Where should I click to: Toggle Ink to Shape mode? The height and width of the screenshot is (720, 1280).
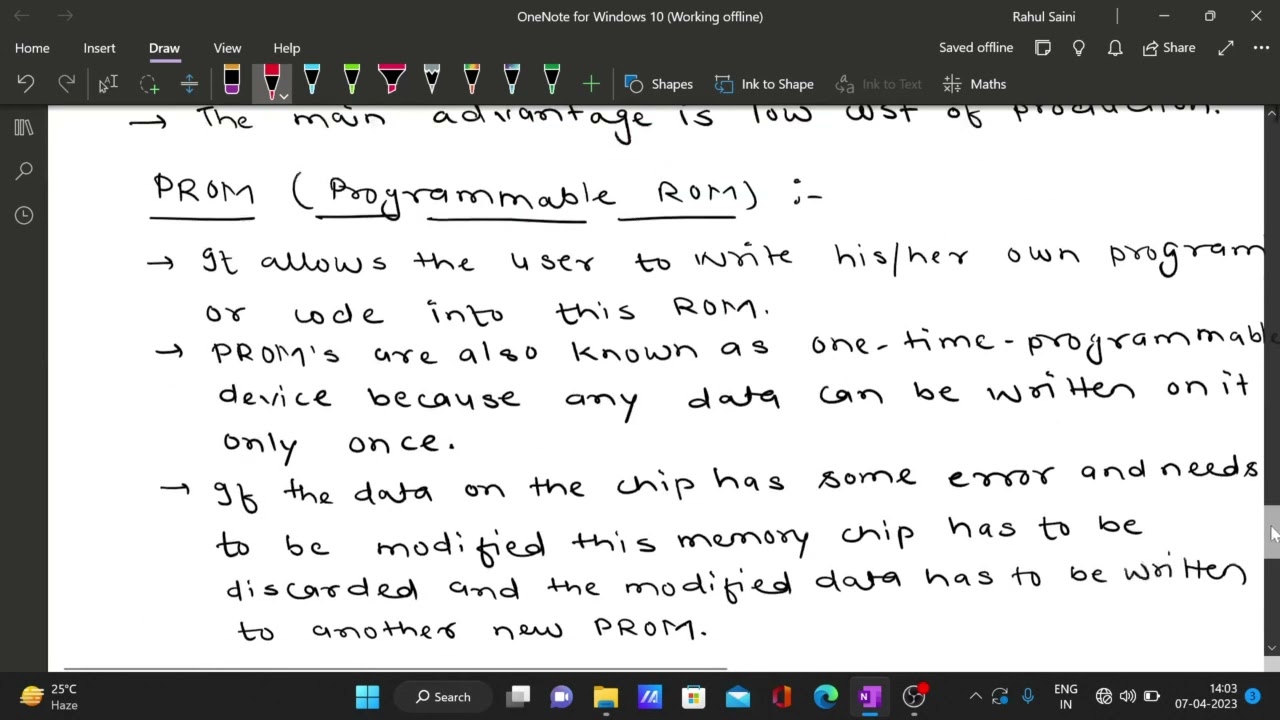(x=763, y=84)
